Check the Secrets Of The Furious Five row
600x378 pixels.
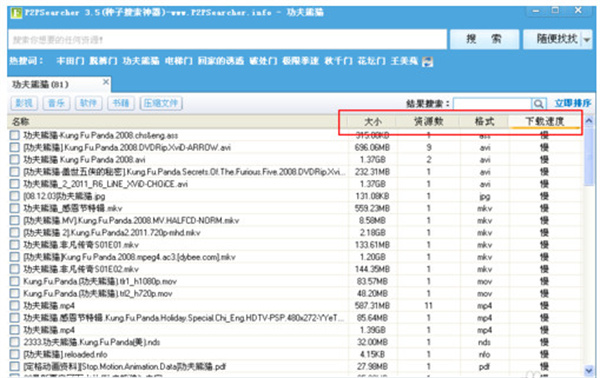(15, 172)
